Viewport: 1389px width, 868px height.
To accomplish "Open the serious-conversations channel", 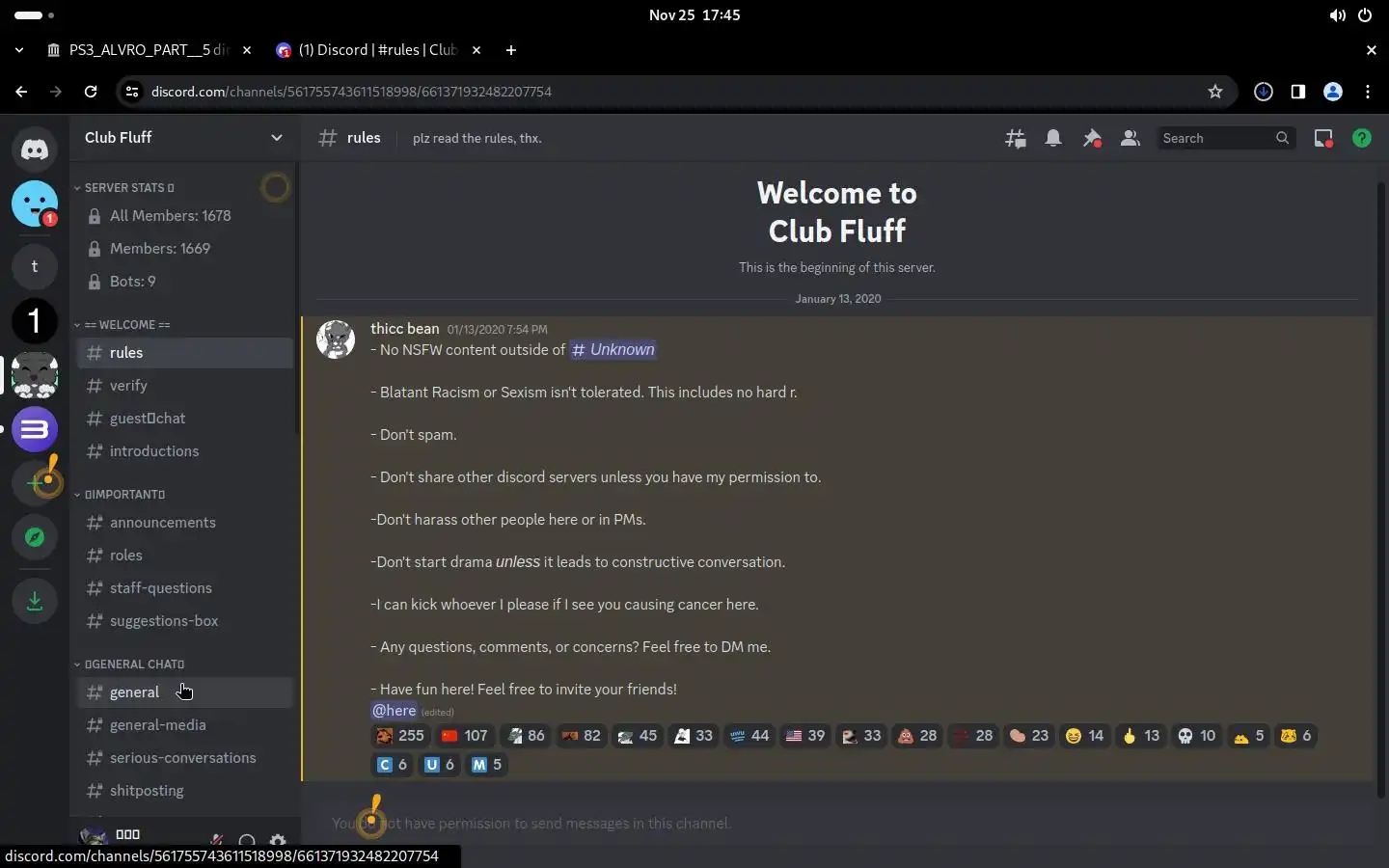I will click(184, 758).
